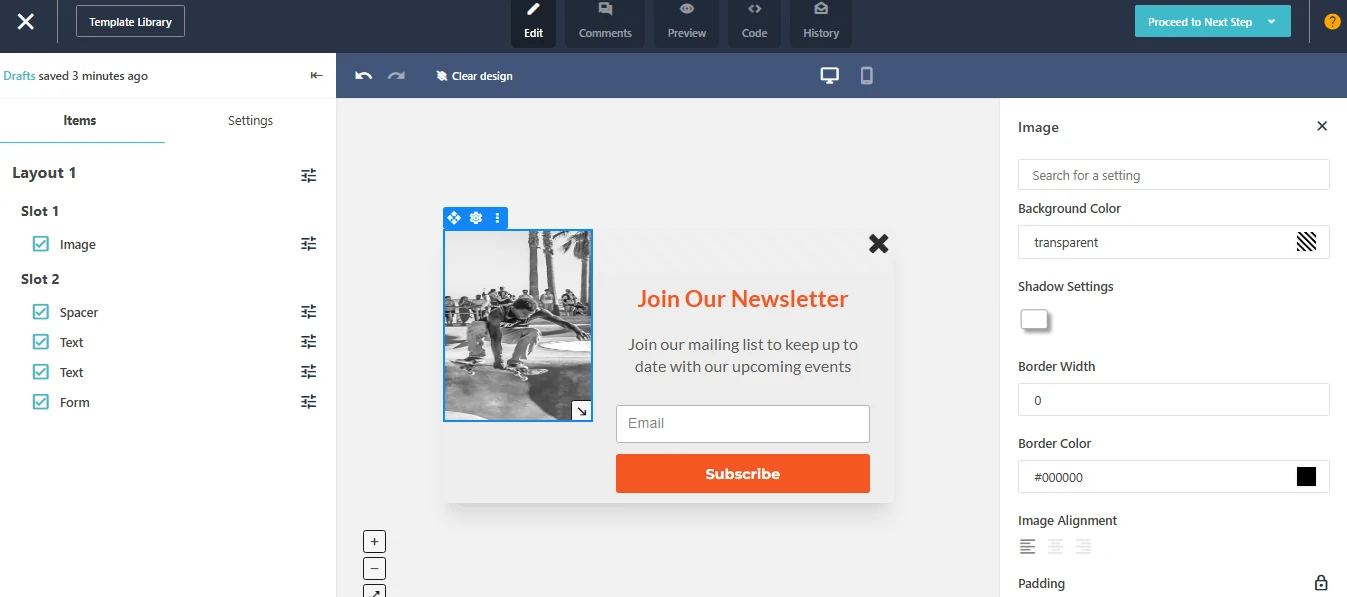
Task: Align image to the center
Action: (1055, 547)
